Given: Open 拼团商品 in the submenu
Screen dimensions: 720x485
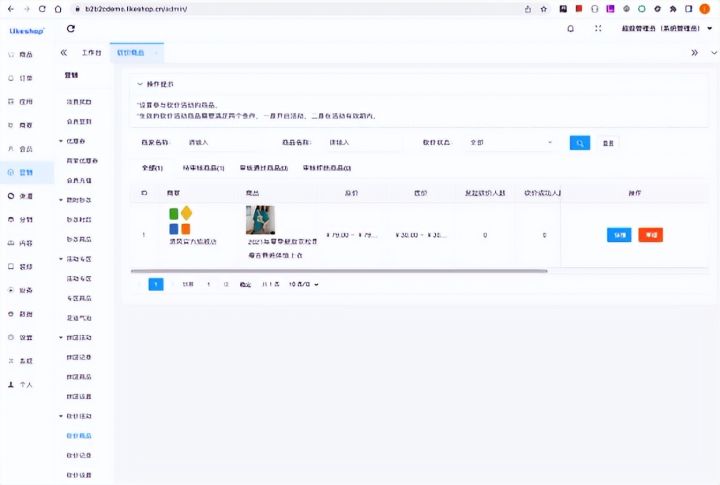Looking at the screenshot, I should [x=79, y=377].
